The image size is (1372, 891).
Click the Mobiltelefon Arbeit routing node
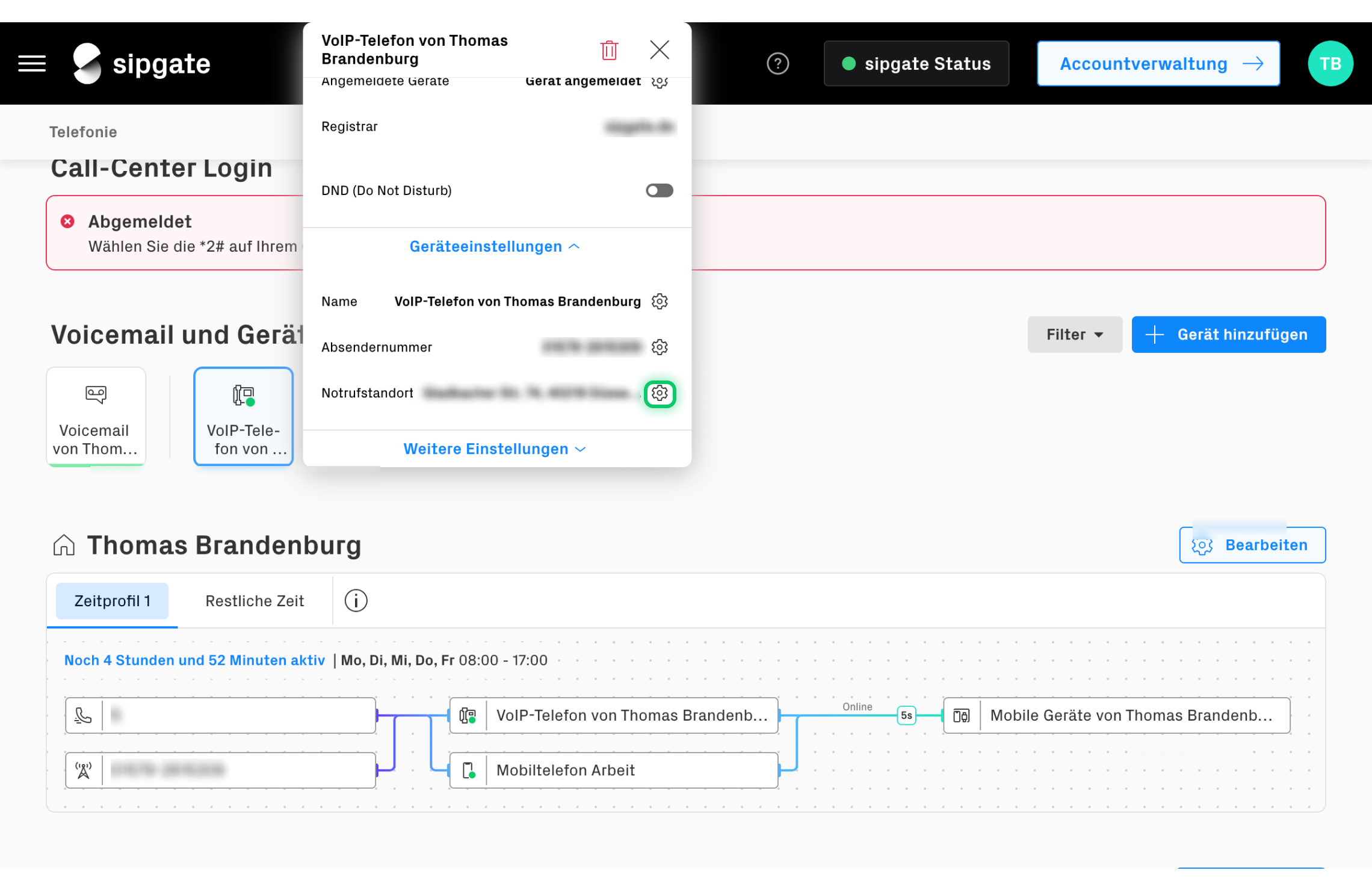613,771
